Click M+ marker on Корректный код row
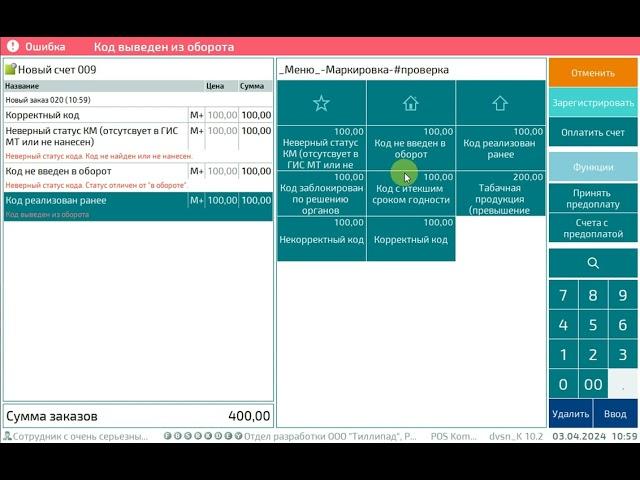The height and width of the screenshot is (480, 640). pos(196,115)
